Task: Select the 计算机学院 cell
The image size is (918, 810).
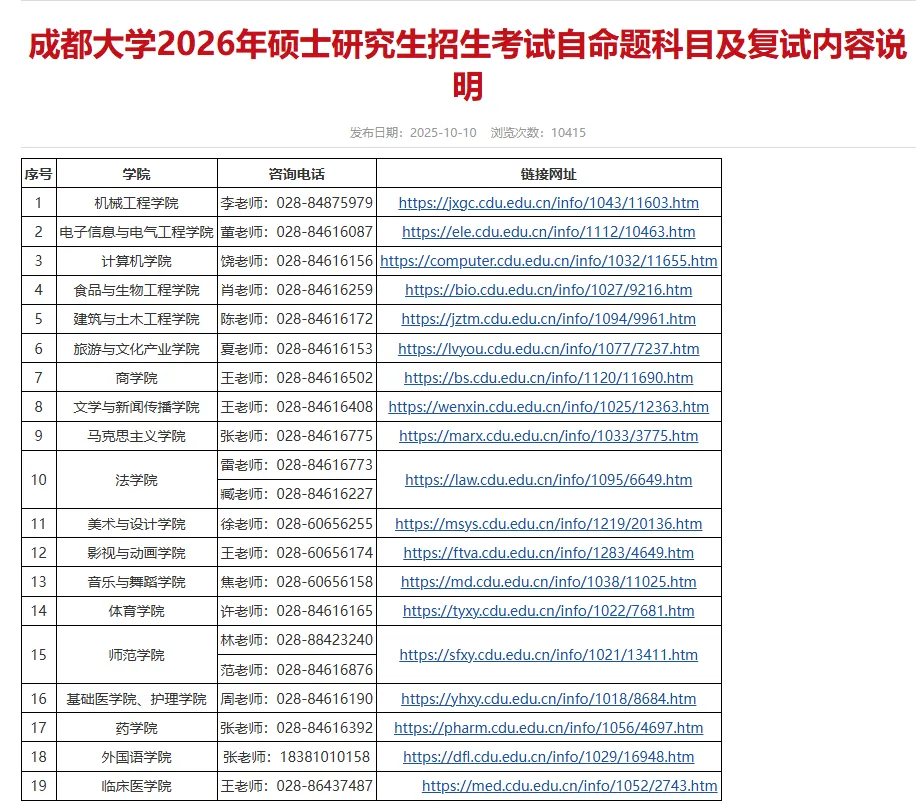Action: pyautogui.click(x=136, y=261)
